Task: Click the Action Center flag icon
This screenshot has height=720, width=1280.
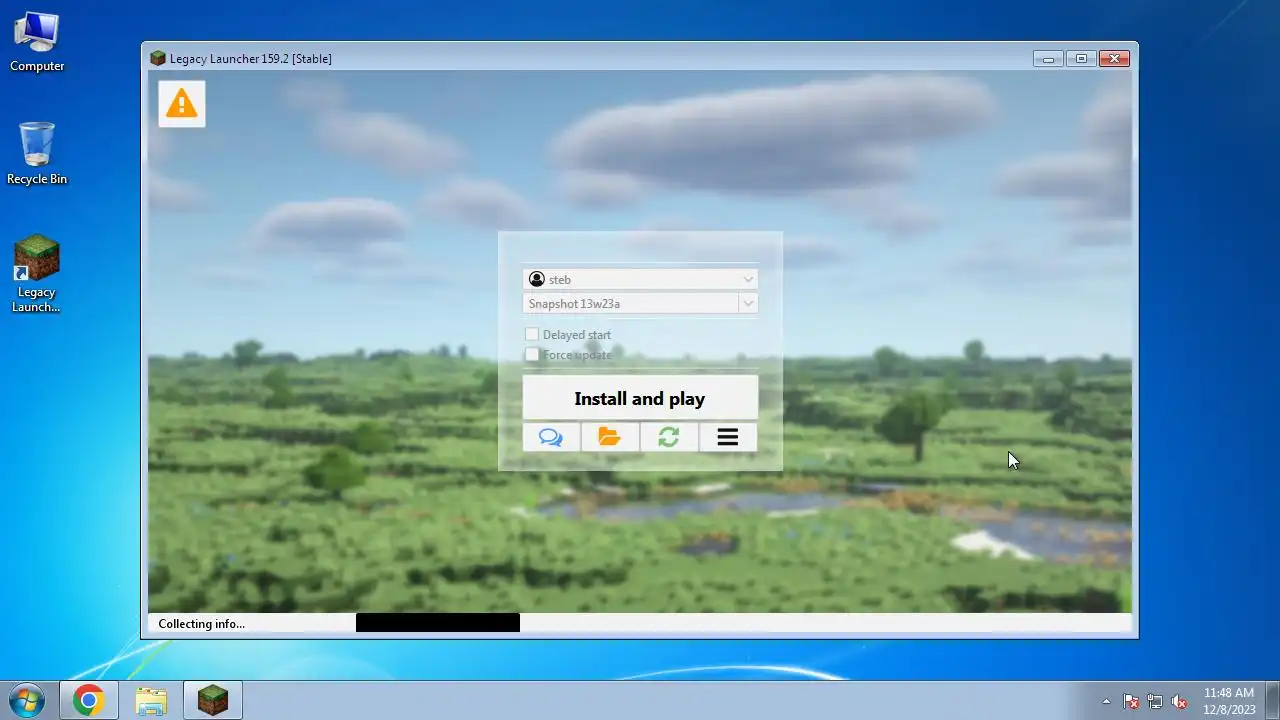Action: [1131, 701]
